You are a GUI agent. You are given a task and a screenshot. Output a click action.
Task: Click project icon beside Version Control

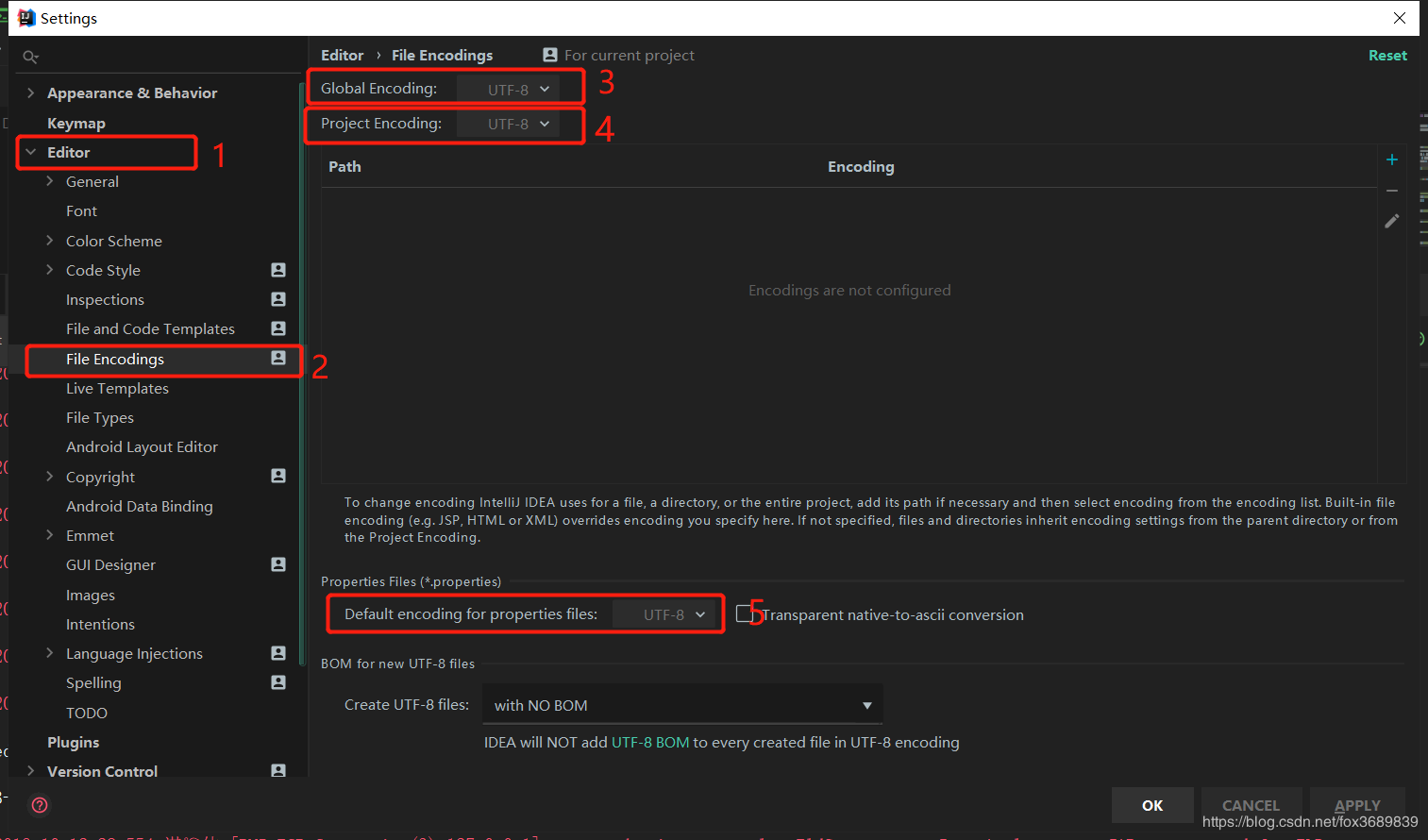[x=278, y=770]
